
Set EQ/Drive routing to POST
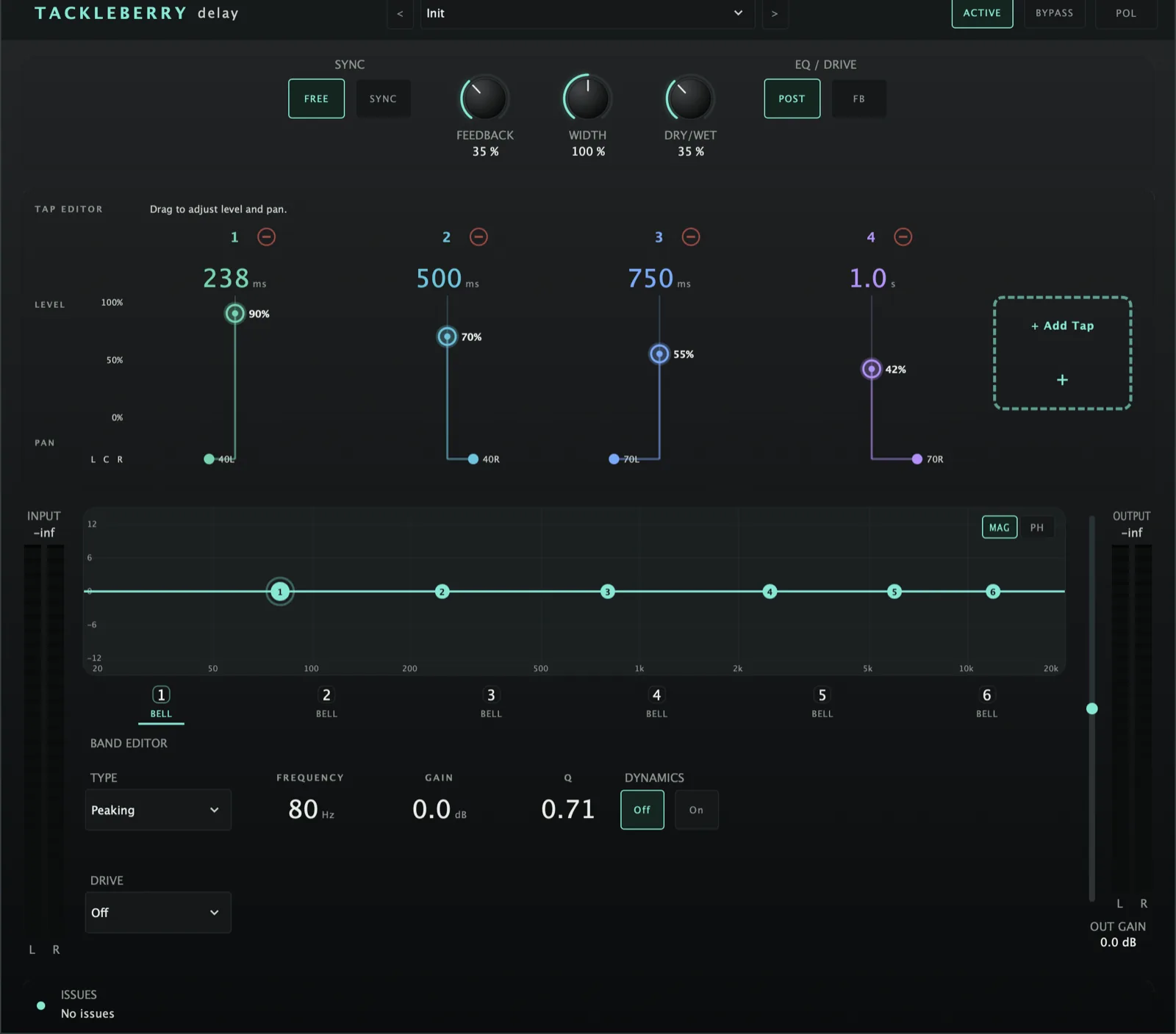click(792, 98)
